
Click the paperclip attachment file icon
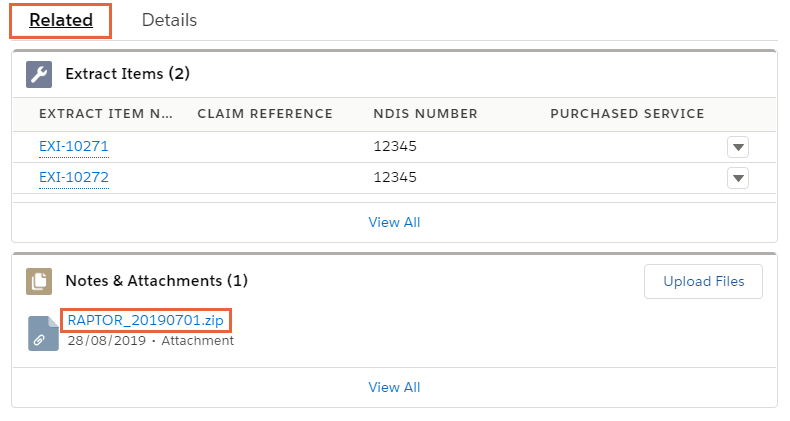coord(43,333)
